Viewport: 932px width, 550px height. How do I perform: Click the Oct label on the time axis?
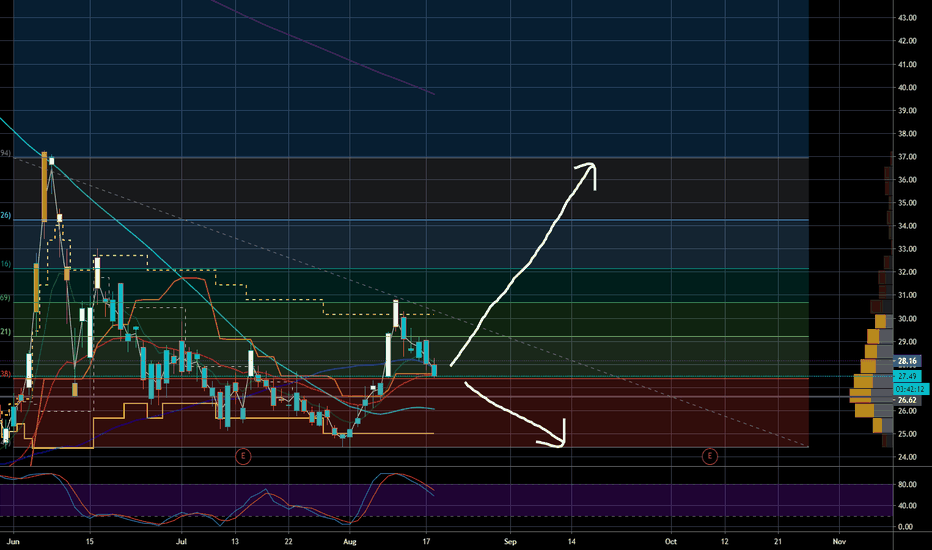[x=671, y=542]
